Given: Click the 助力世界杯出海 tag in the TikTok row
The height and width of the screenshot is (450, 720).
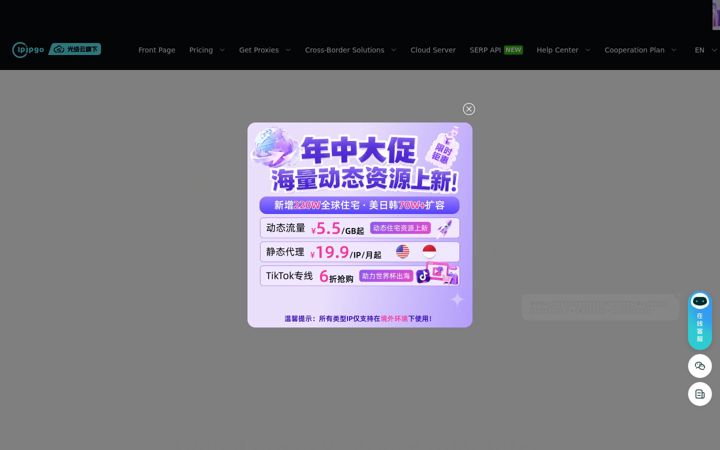Looking at the screenshot, I should coord(386,276).
